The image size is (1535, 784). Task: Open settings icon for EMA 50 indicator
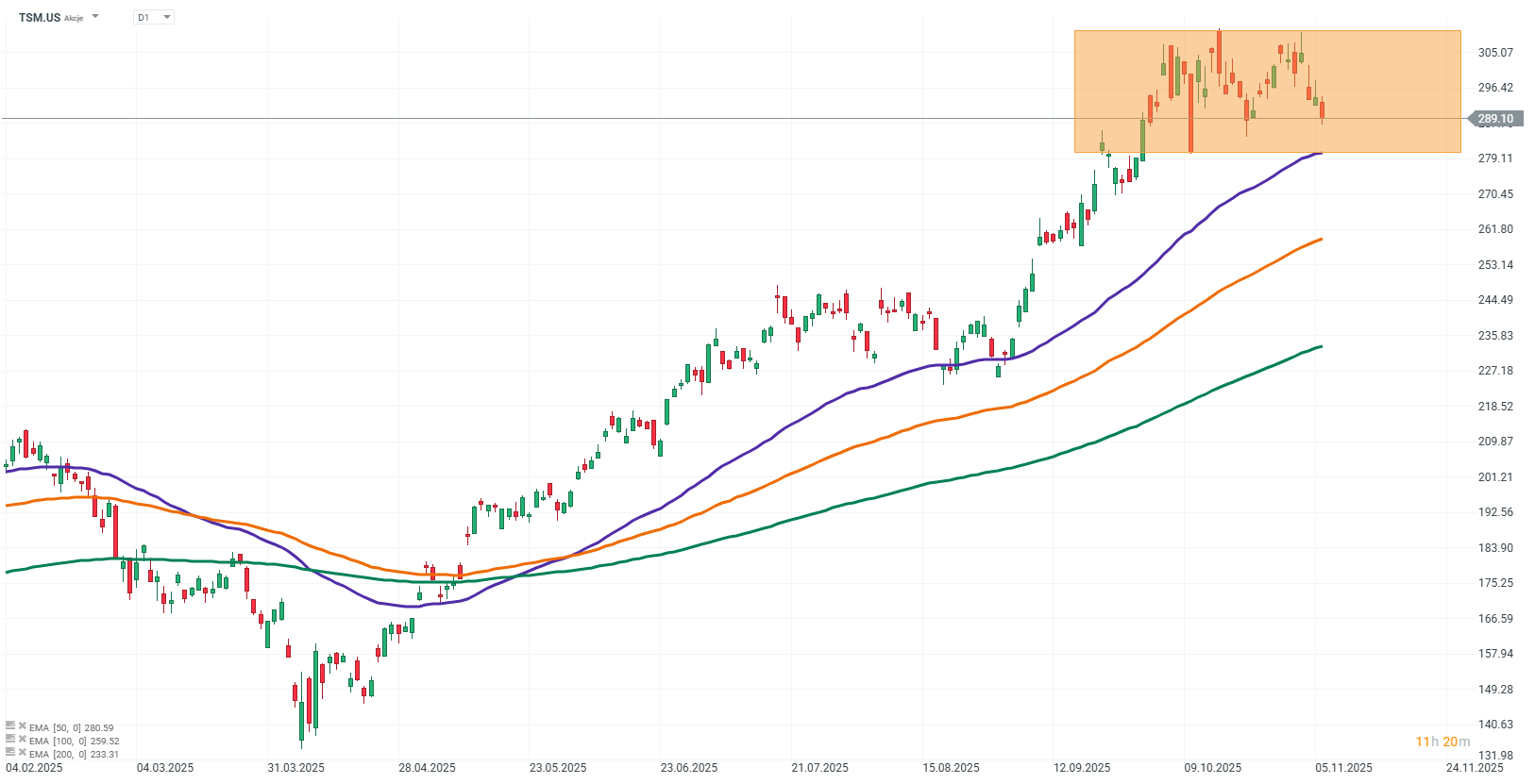(x=10, y=726)
